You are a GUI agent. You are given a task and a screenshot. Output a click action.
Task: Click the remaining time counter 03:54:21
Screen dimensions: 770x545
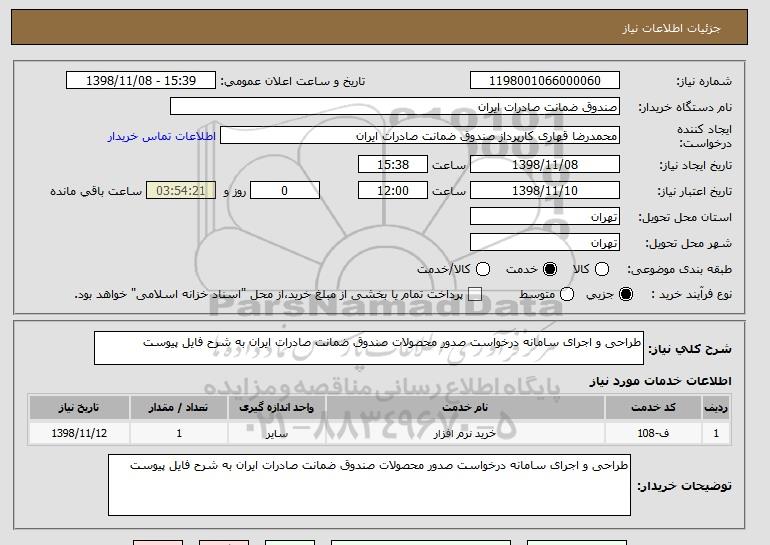coord(181,191)
